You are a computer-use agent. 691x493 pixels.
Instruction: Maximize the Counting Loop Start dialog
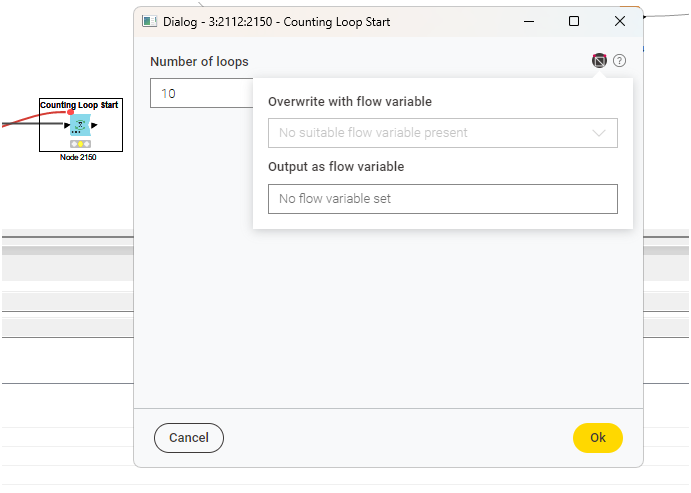(574, 21)
